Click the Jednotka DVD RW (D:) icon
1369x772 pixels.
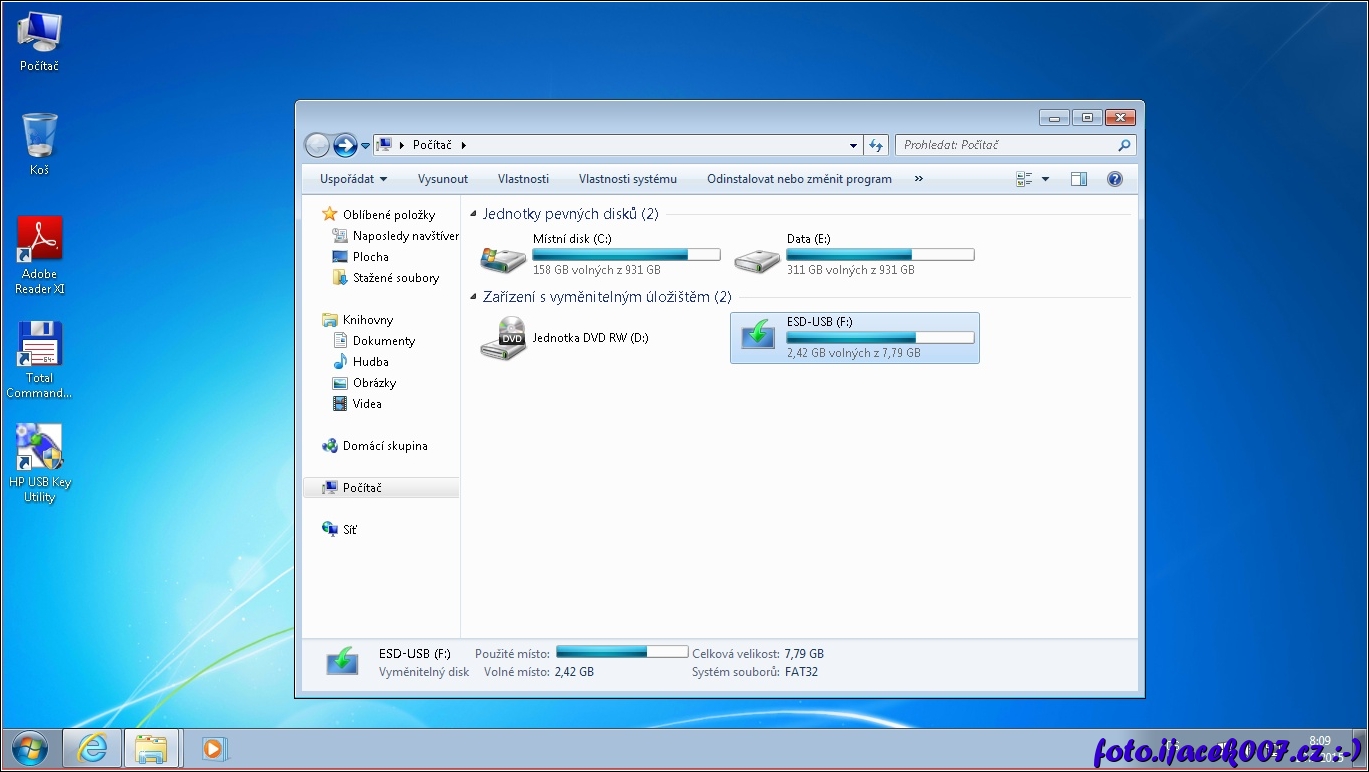(x=503, y=338)
